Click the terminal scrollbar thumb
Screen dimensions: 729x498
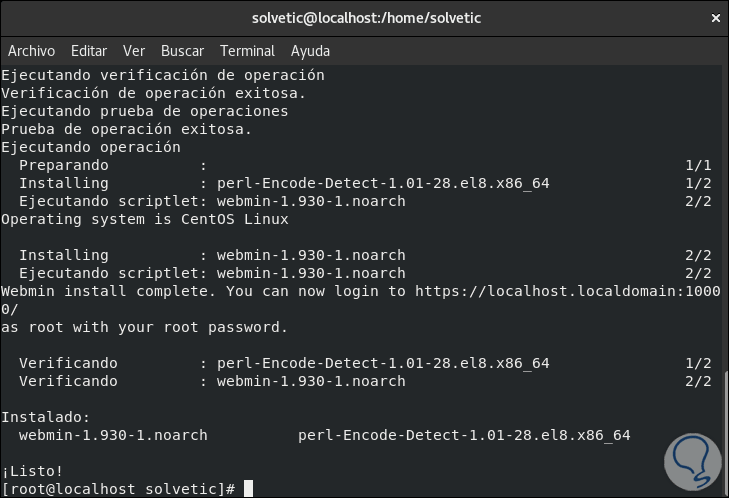click(x=724, y=428)
